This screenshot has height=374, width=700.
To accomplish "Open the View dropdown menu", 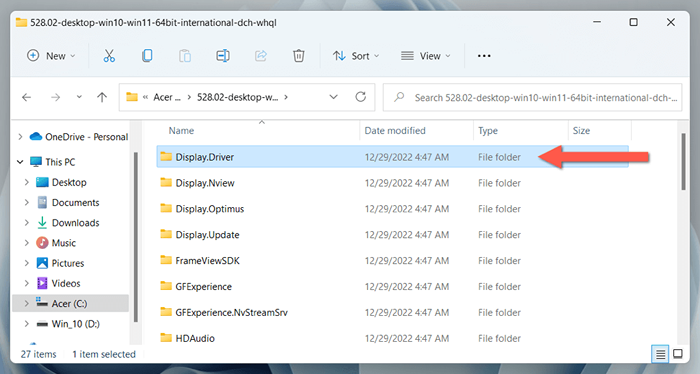I will point(425,56).
